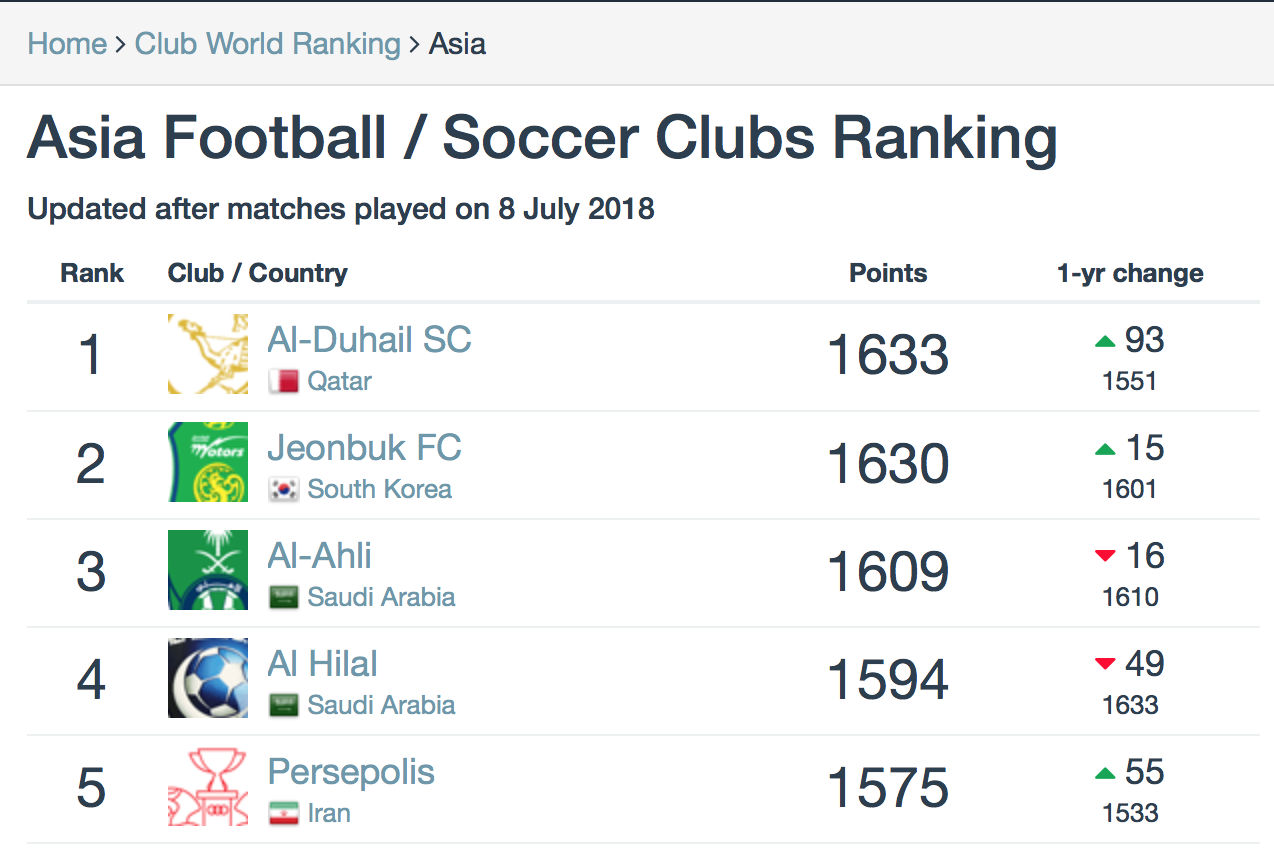
Task: Click Saudi Arabia under Al Hilal
Action: (381, 705)
